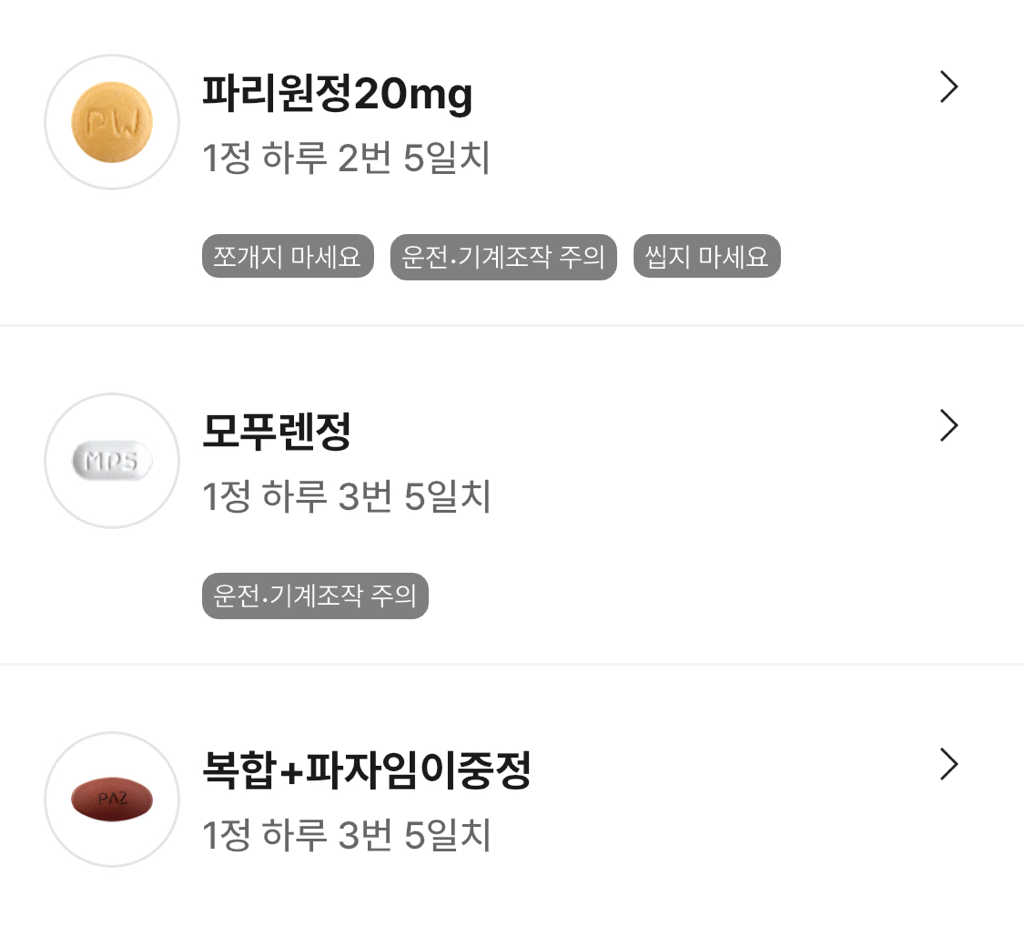Tap the yellow 파리원정20mg pill image

click(112, 122)
